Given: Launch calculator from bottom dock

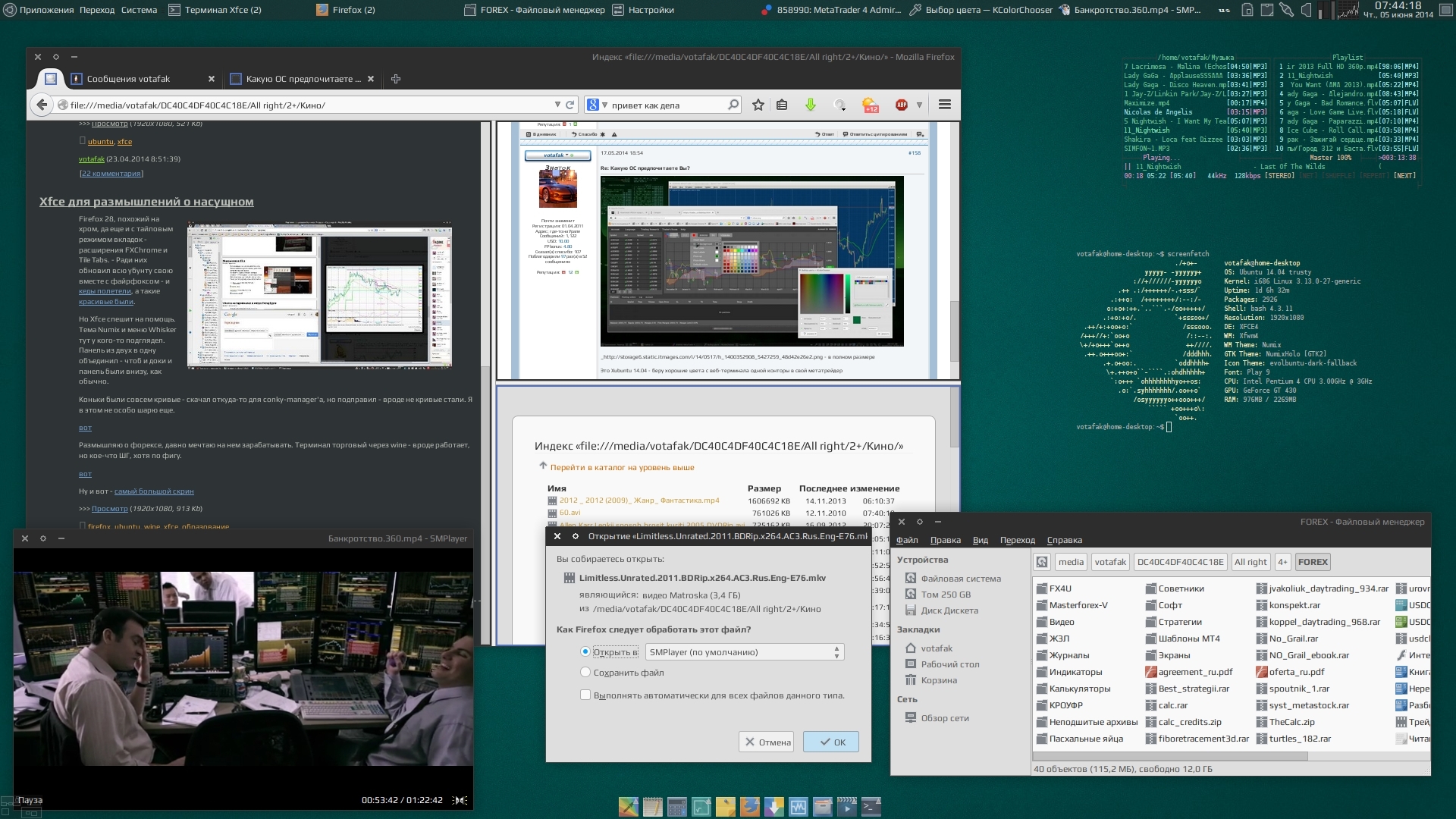Looking at the screenshot, I should (676, 807).
